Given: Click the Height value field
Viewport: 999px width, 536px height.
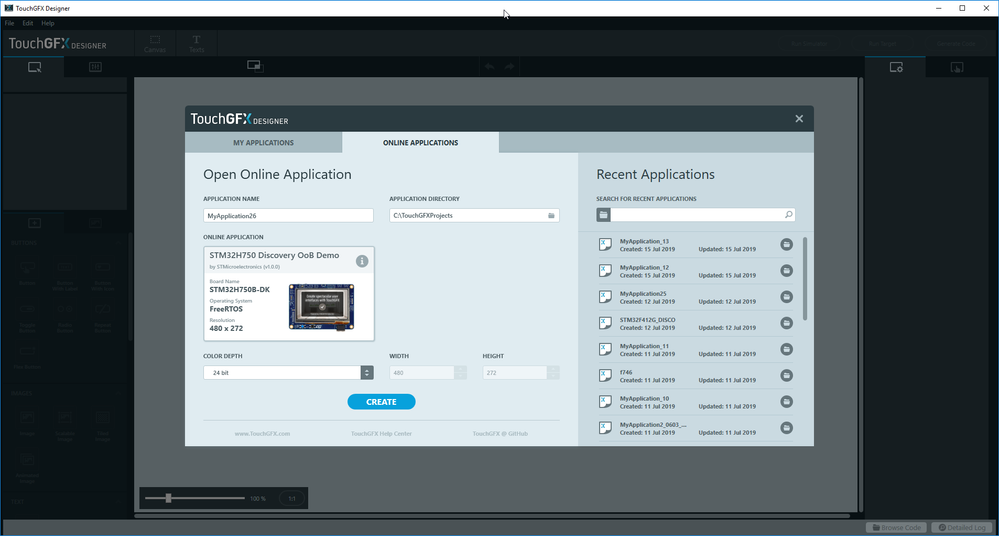Looking at the screenshot, I should (515, 373).
